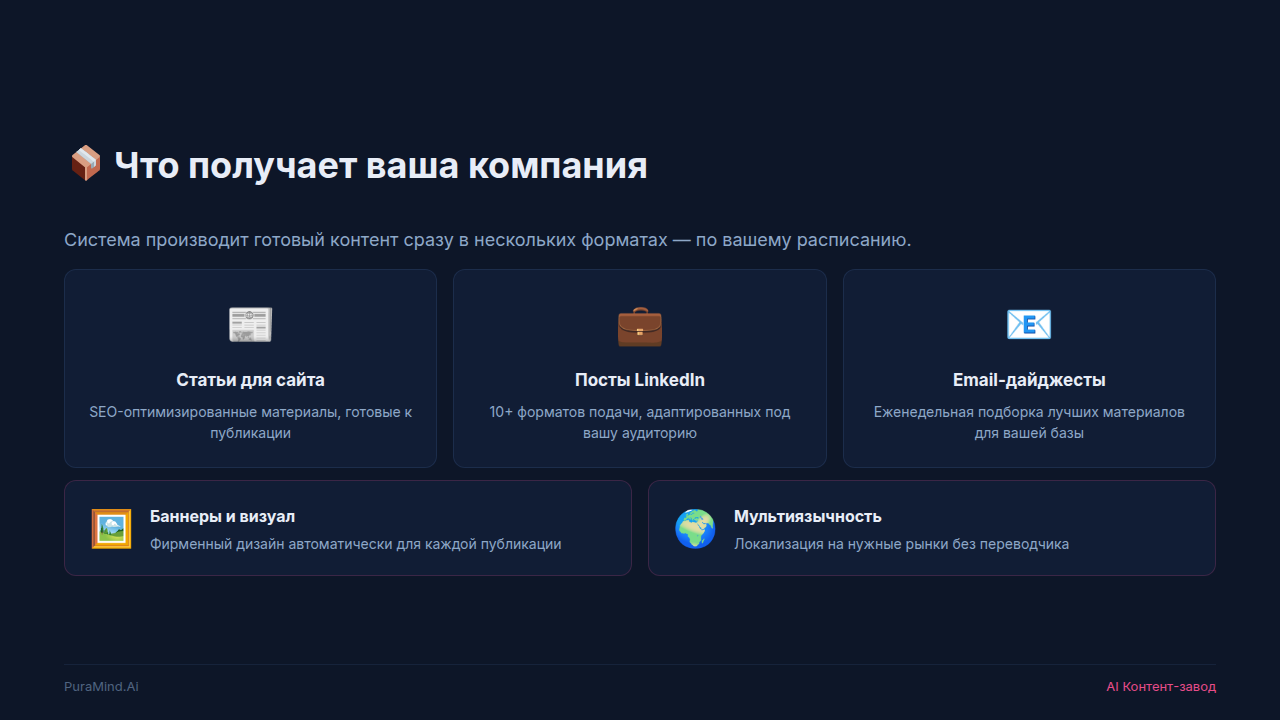
Task: Click the package box emoji in heading
Action: coord(86,164)
